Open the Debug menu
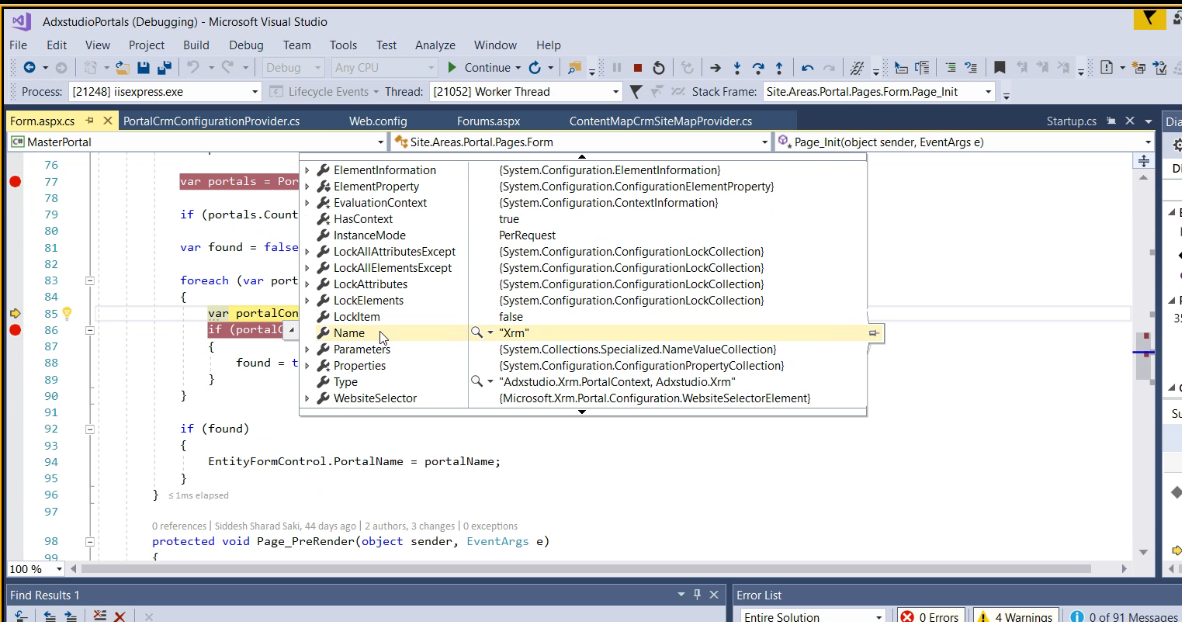The height and width of the screenshot is (622, 1182). click(246, 45)
